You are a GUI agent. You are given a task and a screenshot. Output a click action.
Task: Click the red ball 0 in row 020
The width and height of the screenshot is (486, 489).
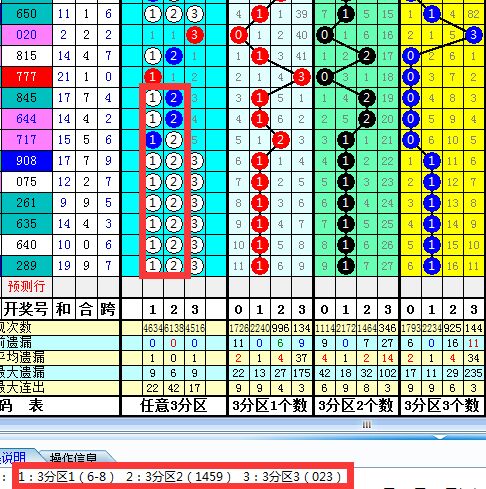click(x=238, y=35)
